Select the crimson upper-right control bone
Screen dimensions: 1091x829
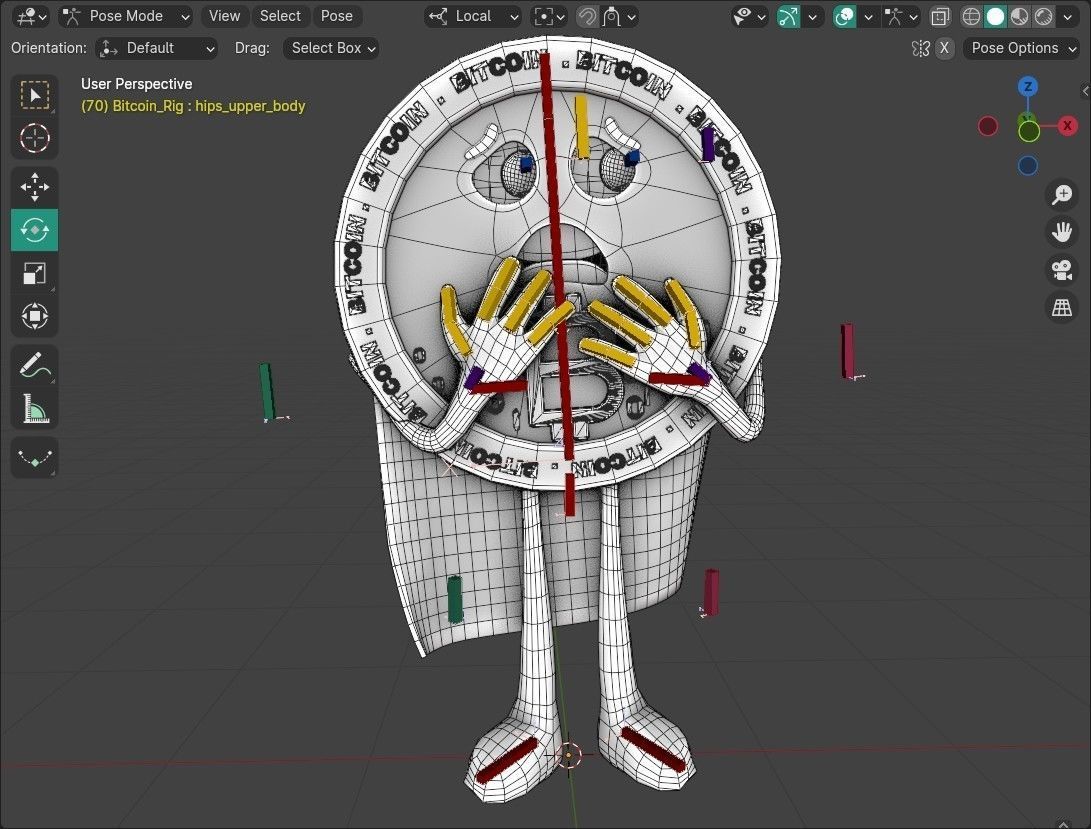click(847, 350)
